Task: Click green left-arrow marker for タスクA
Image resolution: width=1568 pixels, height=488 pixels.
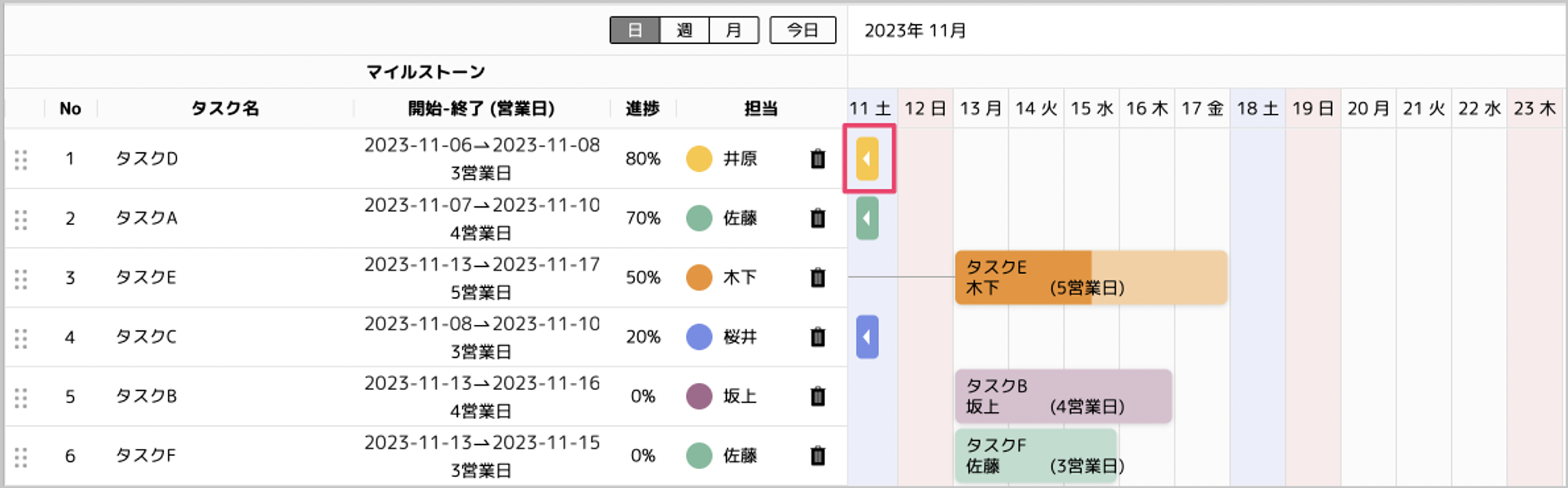Action: coord(867,218)
